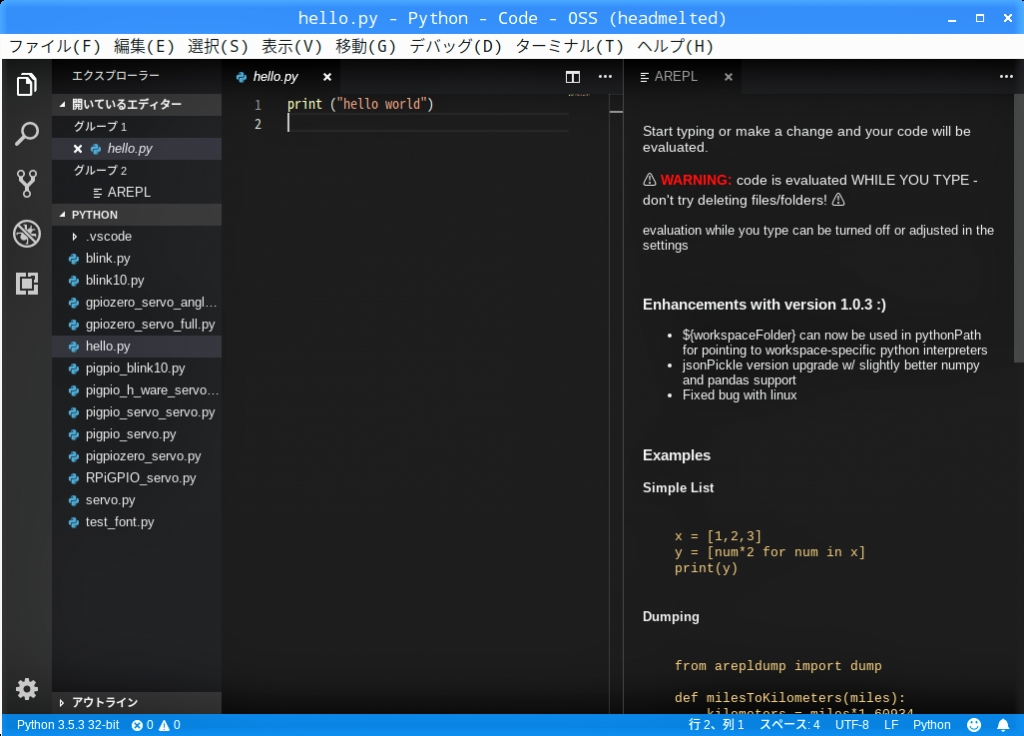Viewport: 1024px width, 736px height.
Task: Click the feedback smiley icon in status bar
Action: coord(974,725)
